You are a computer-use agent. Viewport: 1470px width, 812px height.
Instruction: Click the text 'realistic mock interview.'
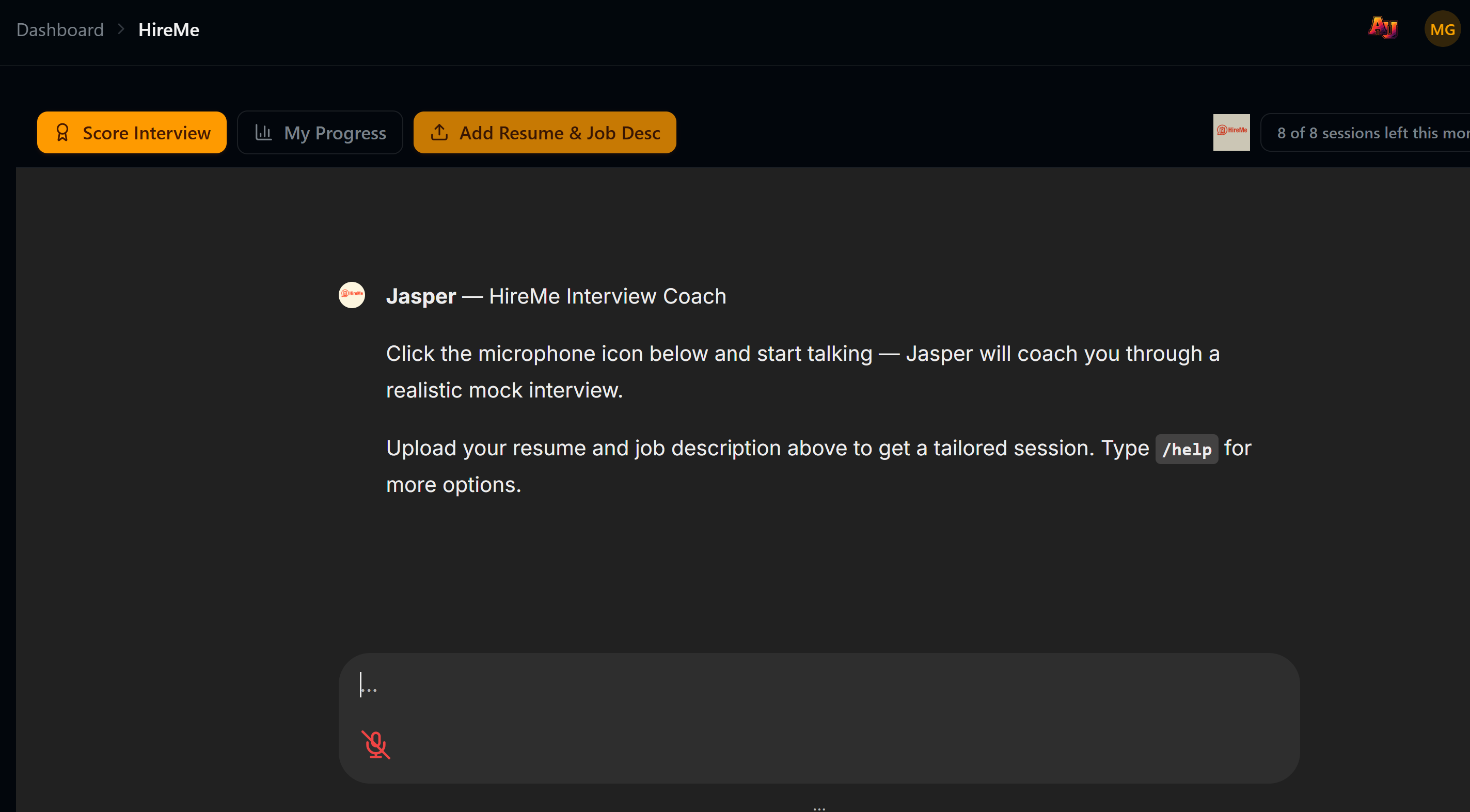pyautogui.click(x=504, y=390)
